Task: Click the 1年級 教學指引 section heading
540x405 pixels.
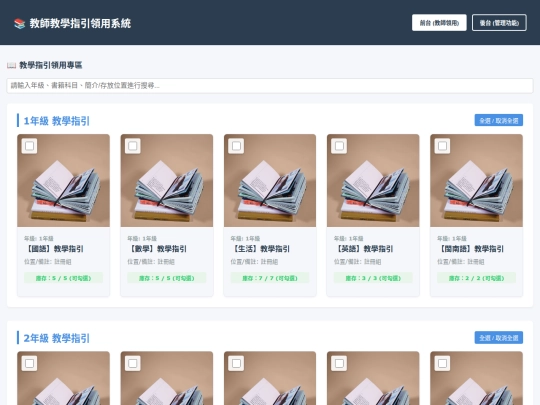Action: point(56,121)
